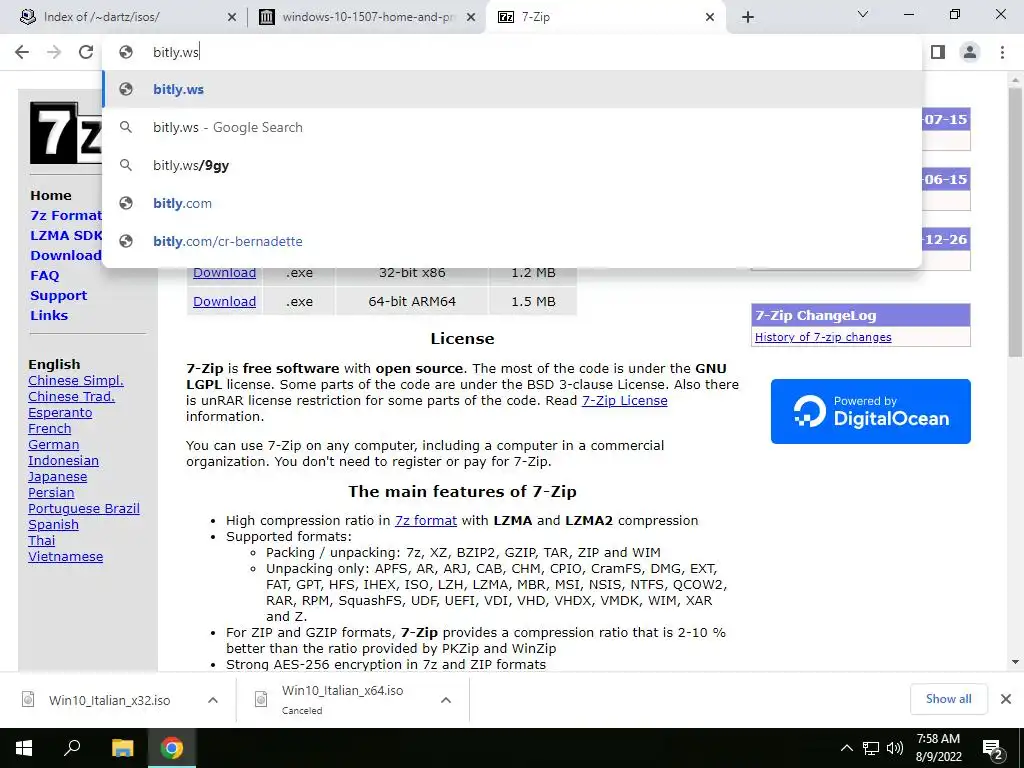Open the notification center icon
Screen dimensions: 1024x768
coord(993,749)
